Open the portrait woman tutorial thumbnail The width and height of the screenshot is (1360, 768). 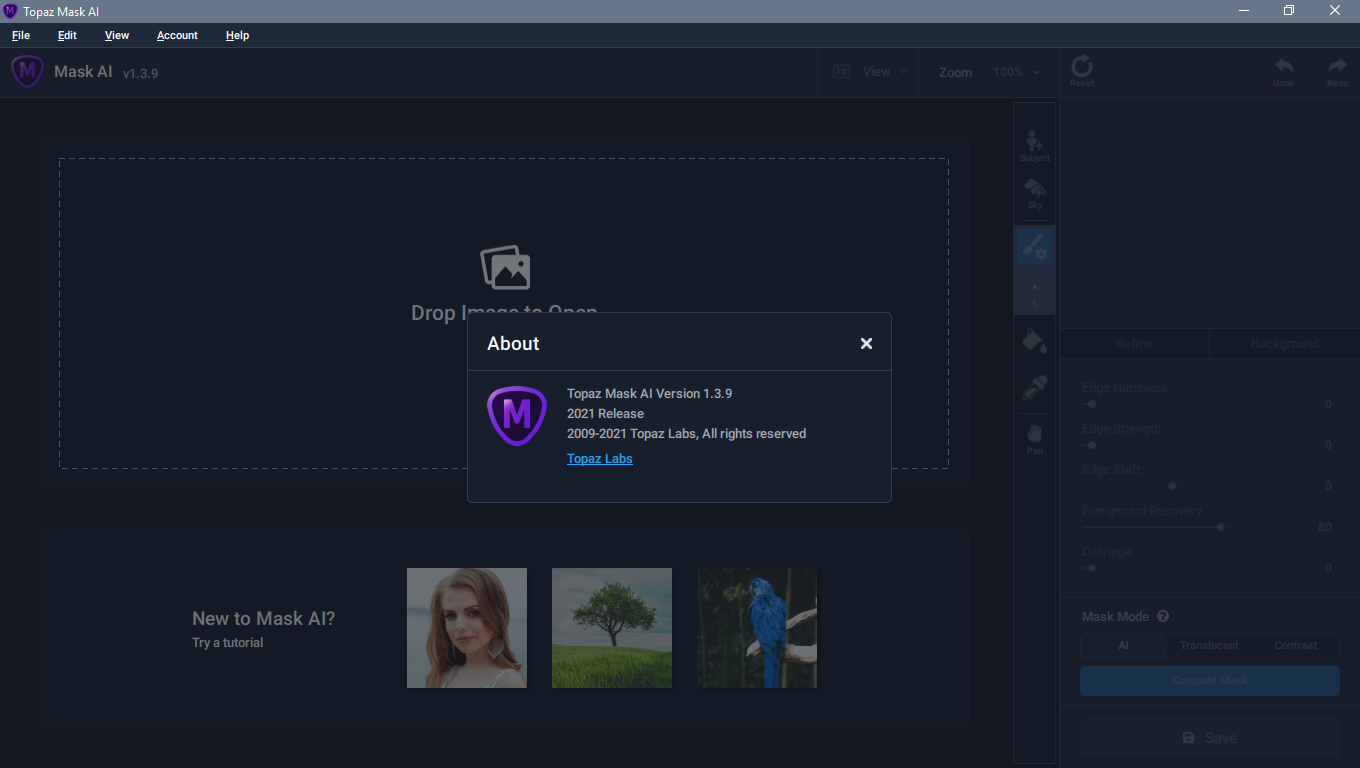(x=467, y=628)
